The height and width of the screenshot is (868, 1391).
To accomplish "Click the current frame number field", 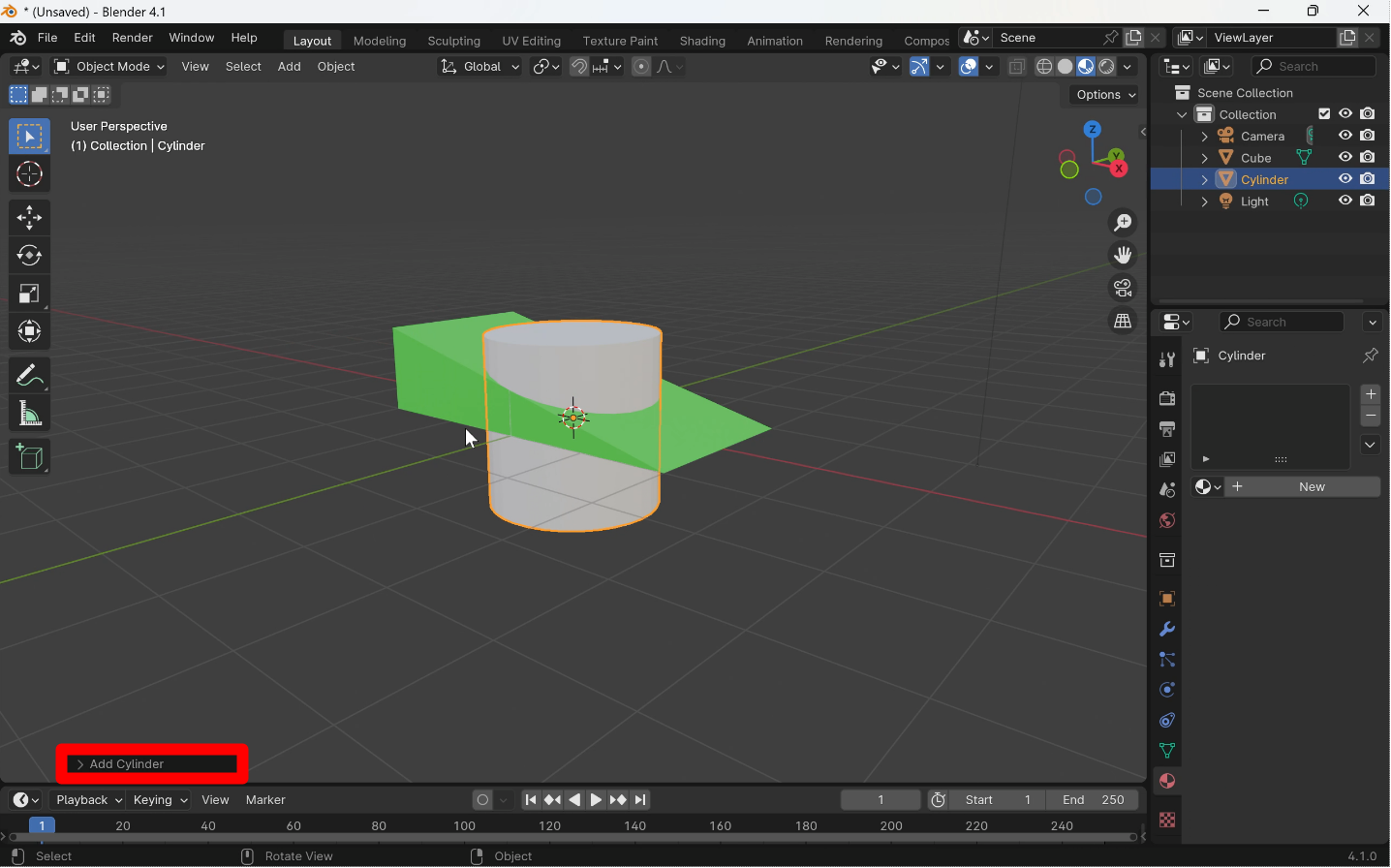I will (881, 800).
